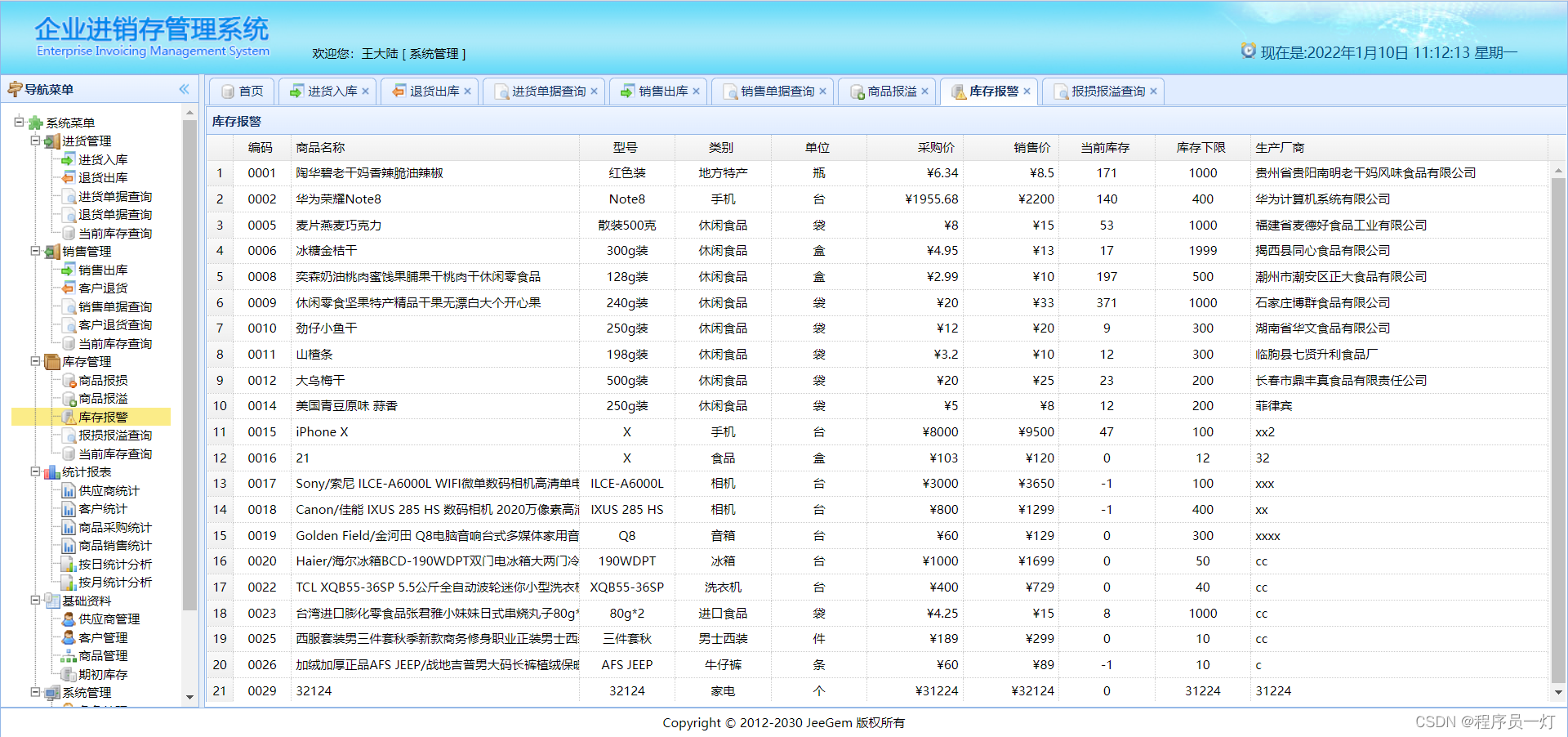Switch to the 首页 tab
The image size is (1568, 737).
(x=243, y=92)
